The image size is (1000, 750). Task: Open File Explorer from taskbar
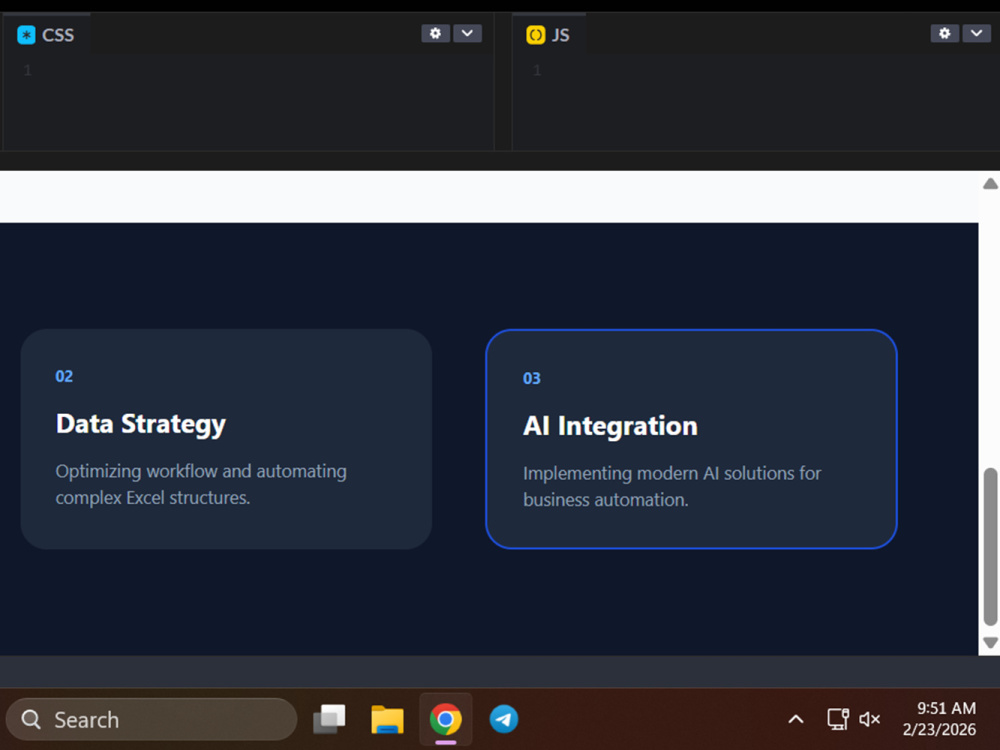point(387,719)
